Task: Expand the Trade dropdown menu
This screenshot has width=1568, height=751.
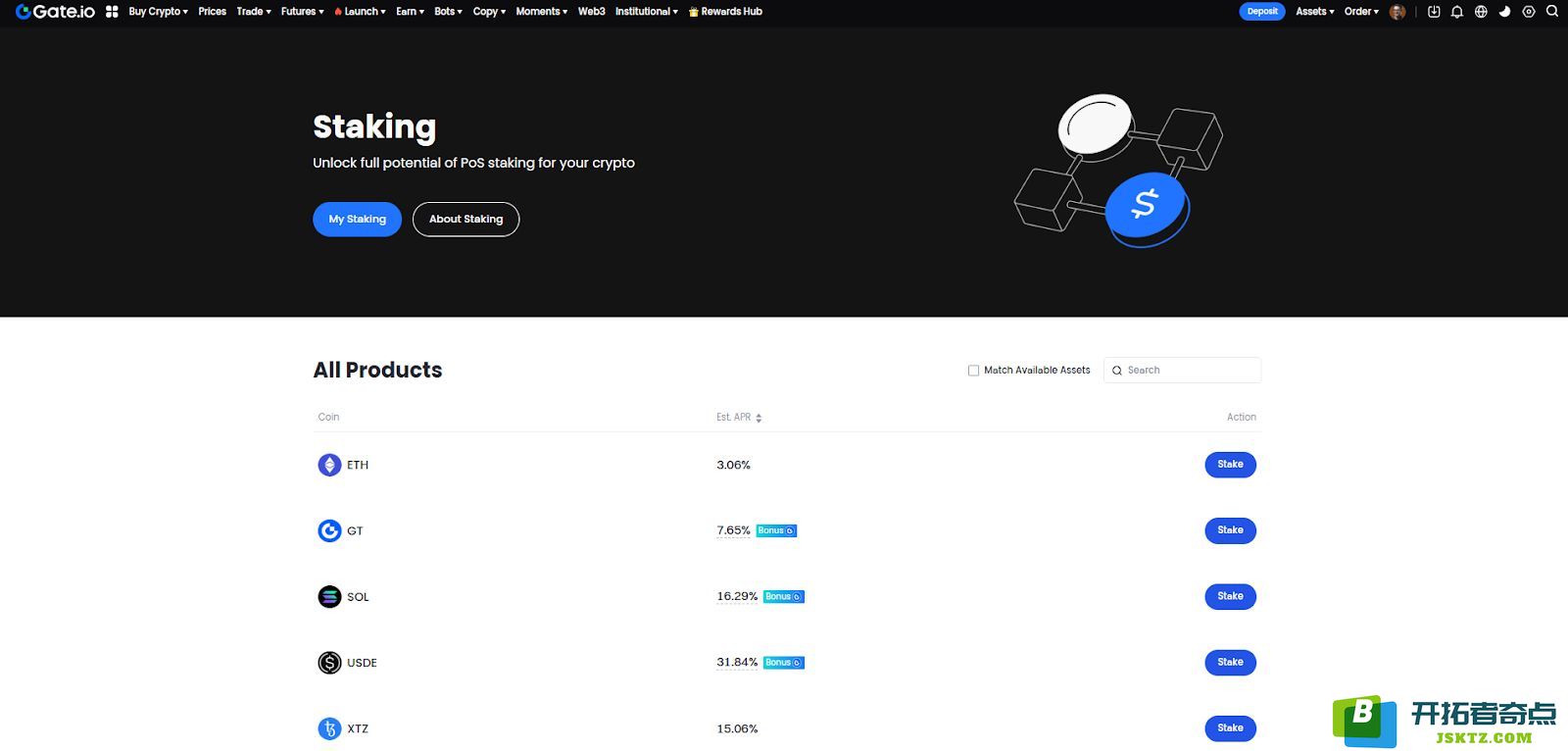Action: pos(254,12)
